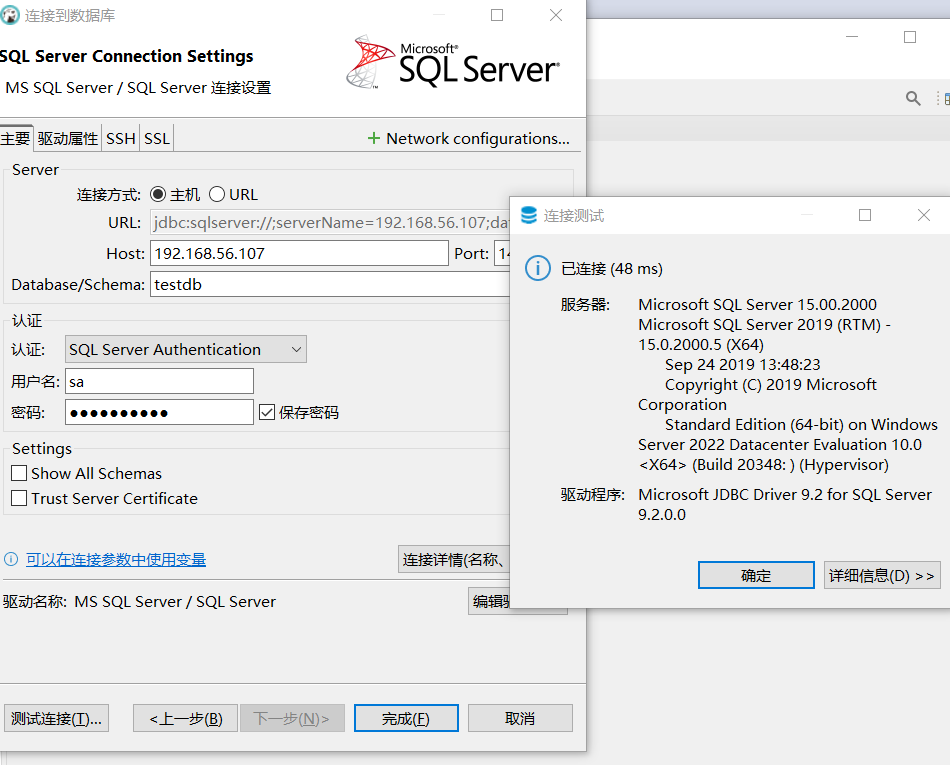Confirm connection test with 确定 button
Screen dimensions: 950x765
pos(756,575)
